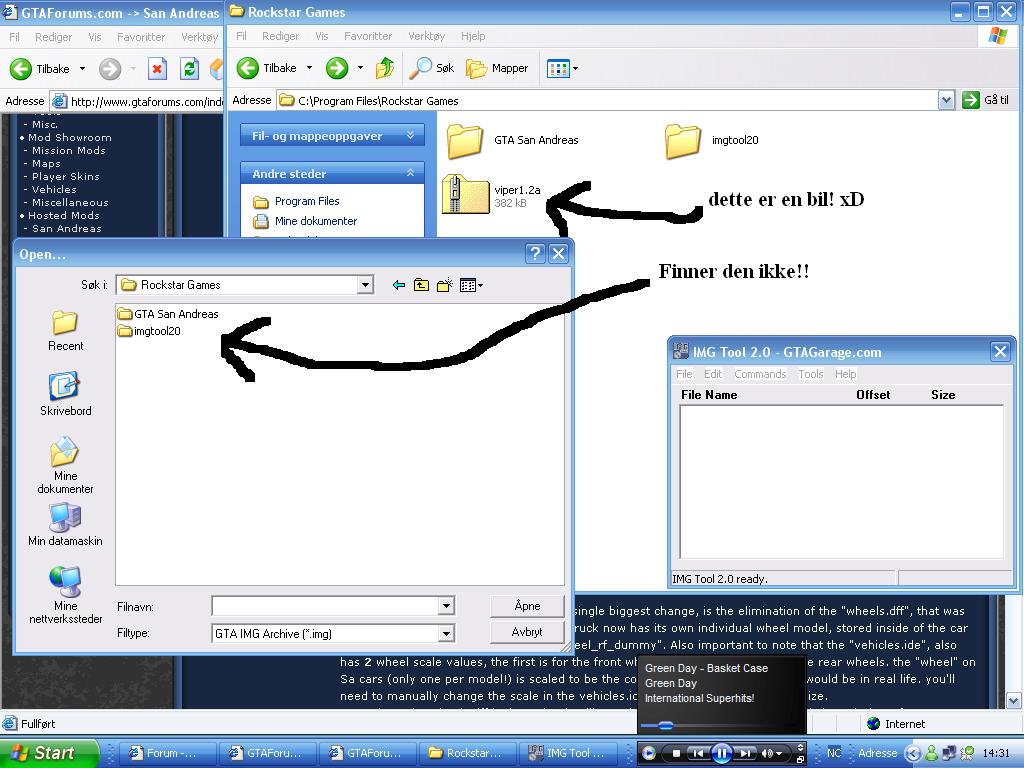The image size is (1024, 768).
Task: Switch to the IMG Tool taskbar button
Action: (570, 754)
